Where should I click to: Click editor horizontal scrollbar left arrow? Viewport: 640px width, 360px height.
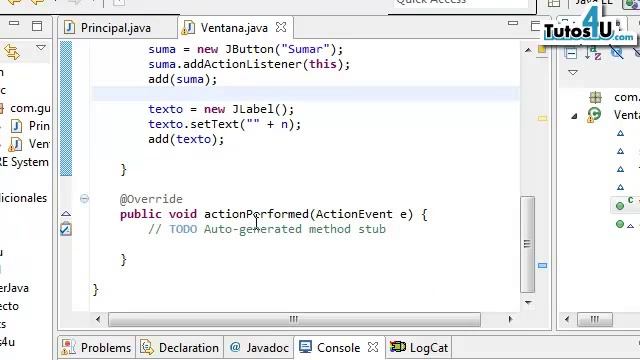(x=98, y=319)
